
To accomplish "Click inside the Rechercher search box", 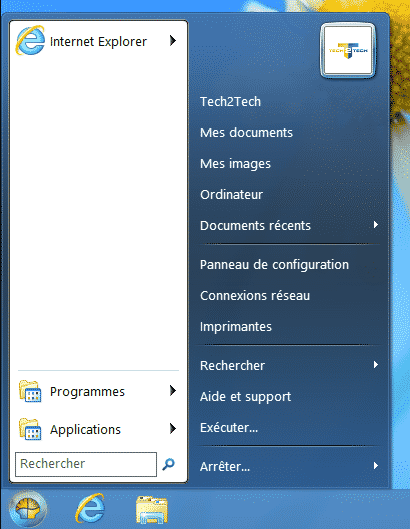I will [86, 464].
